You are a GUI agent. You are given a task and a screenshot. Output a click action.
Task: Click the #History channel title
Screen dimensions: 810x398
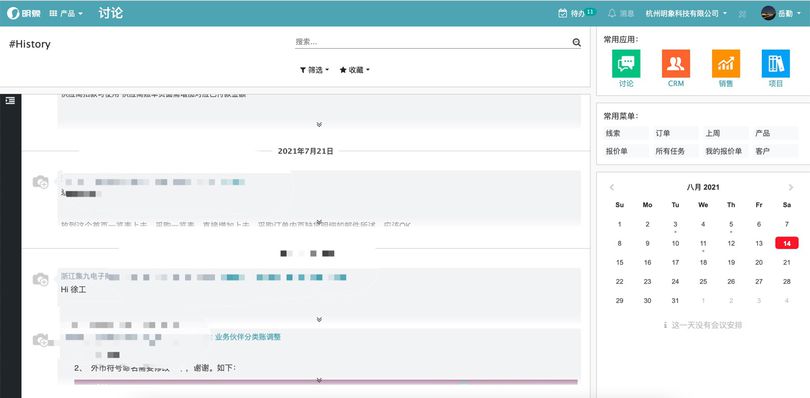pos(30,44)
